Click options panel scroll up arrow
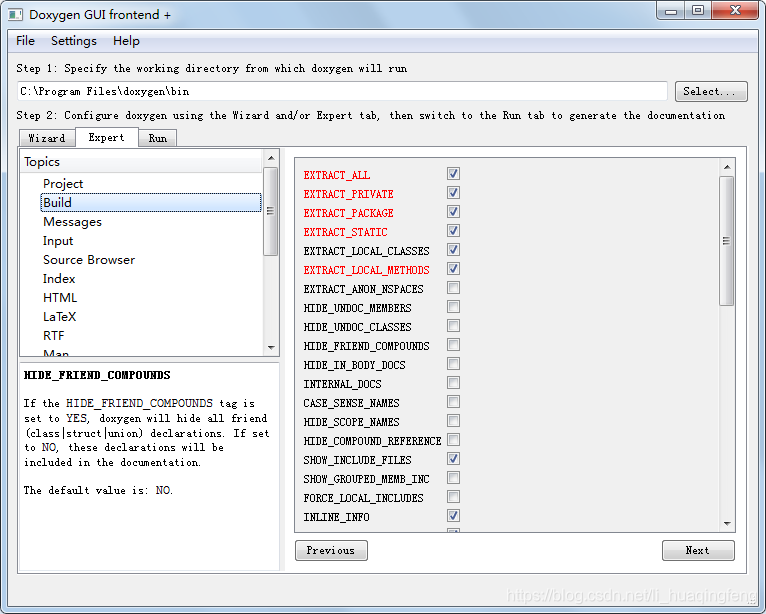 tap(727, 167)
